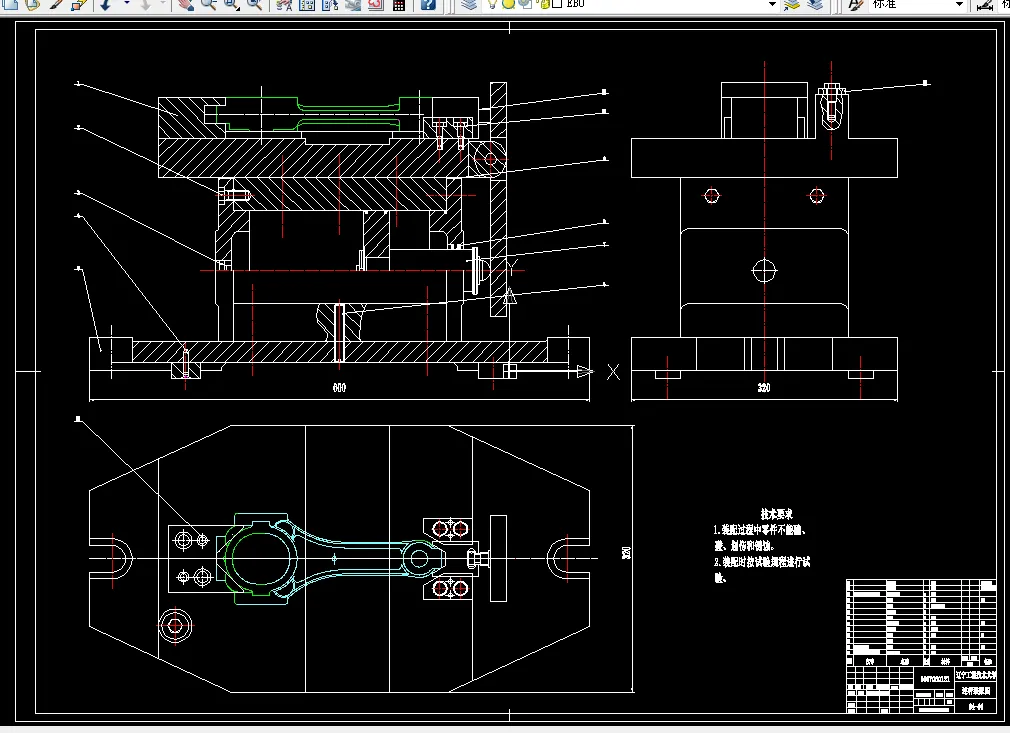Click the greyed-out Redo arrow icon
This screenshot has height=733, width=1010.
(x=146, y=5)
